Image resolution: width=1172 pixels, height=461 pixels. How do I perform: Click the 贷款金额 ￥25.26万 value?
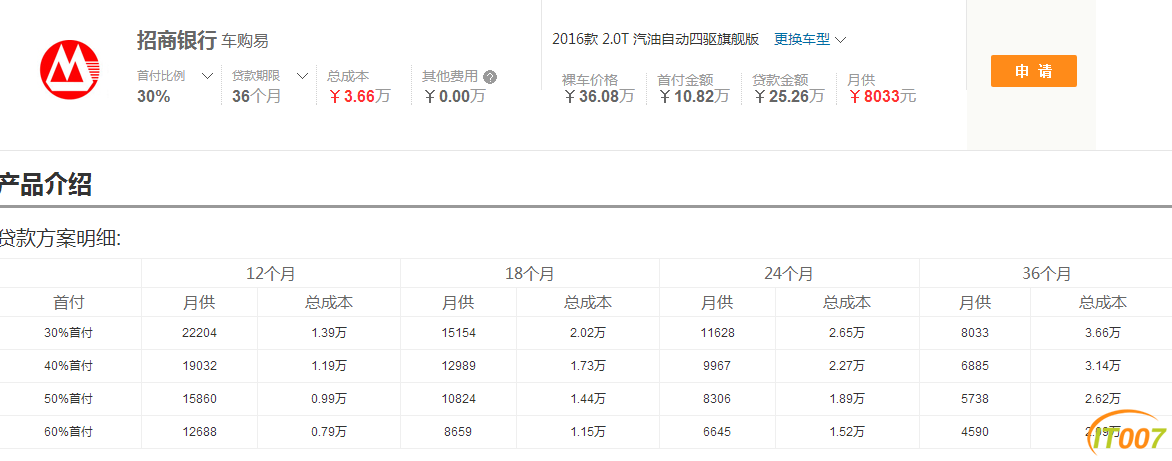point(788,96)
